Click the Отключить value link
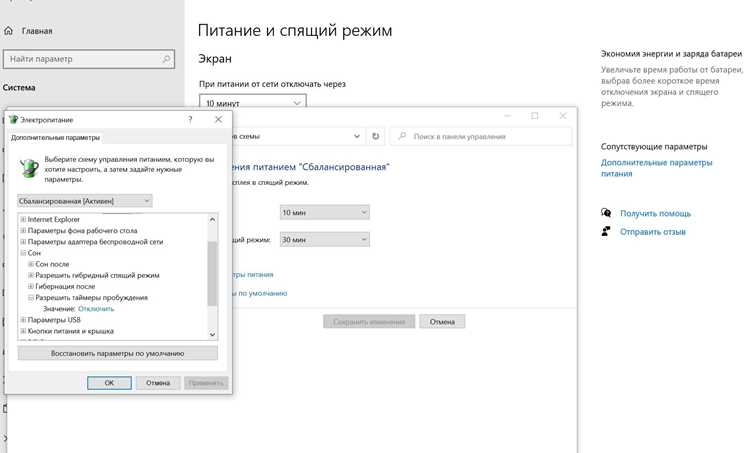 [x=96, y=309]
